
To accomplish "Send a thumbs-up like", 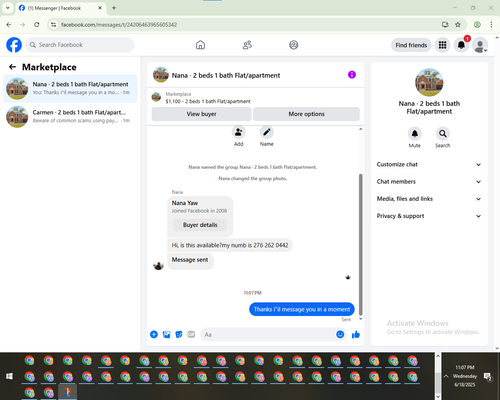I will coord(356,334).
